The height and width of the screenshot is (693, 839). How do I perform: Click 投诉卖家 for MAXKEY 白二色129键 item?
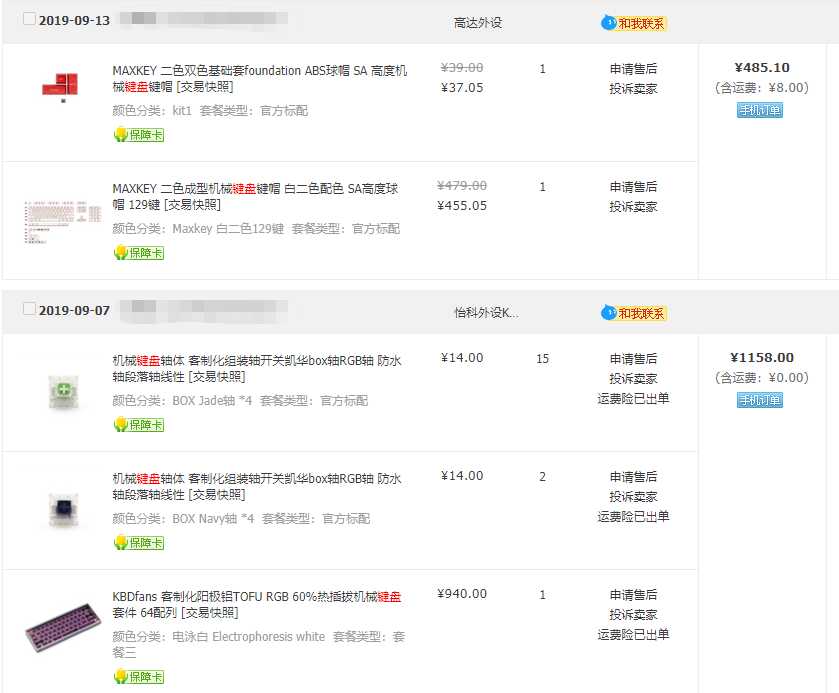(x=633, y=207)
